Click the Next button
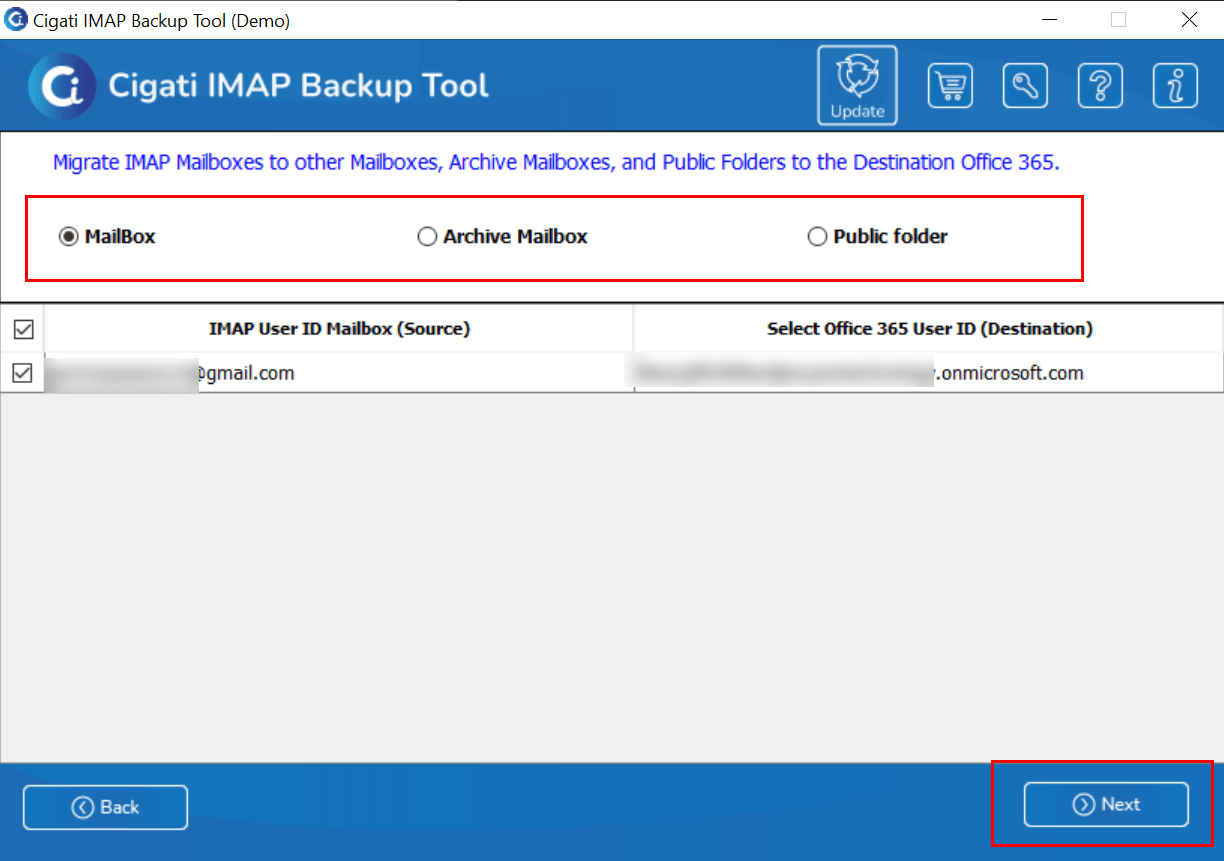This screenshot has height=861, width=1224. coord(1106,804)
